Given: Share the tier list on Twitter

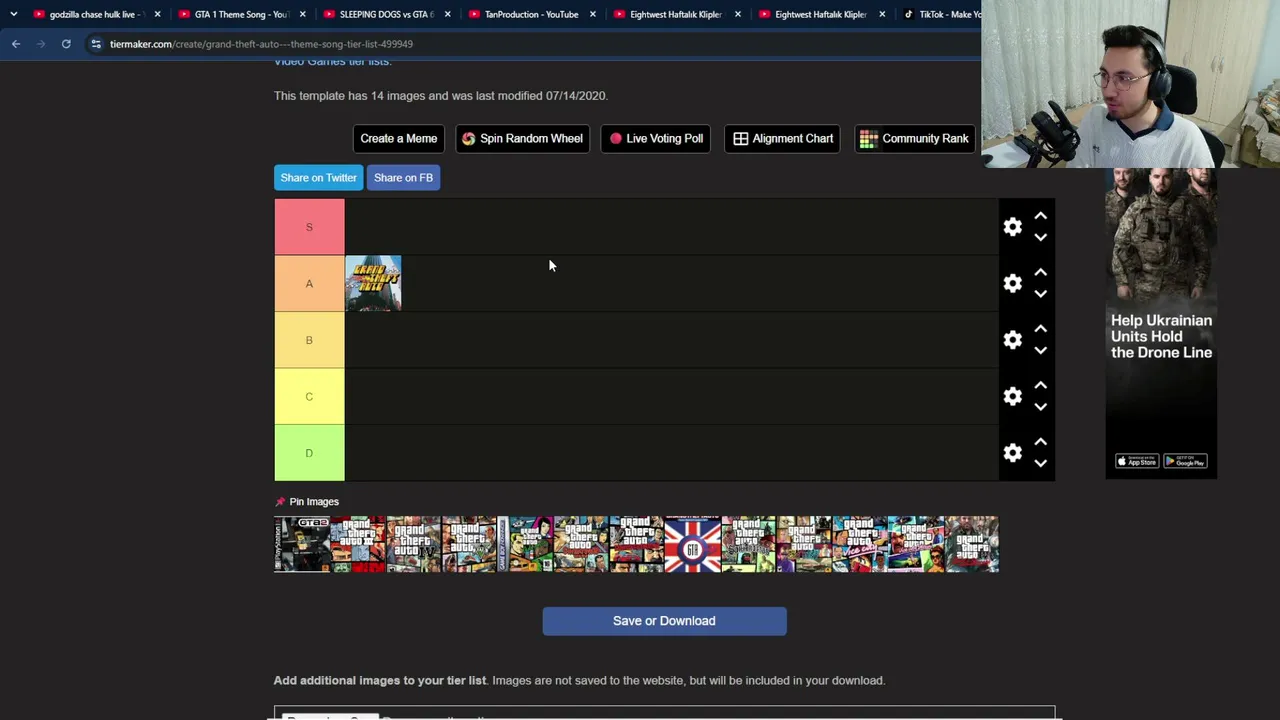Looking at the screenshot, I should (319, 178).
